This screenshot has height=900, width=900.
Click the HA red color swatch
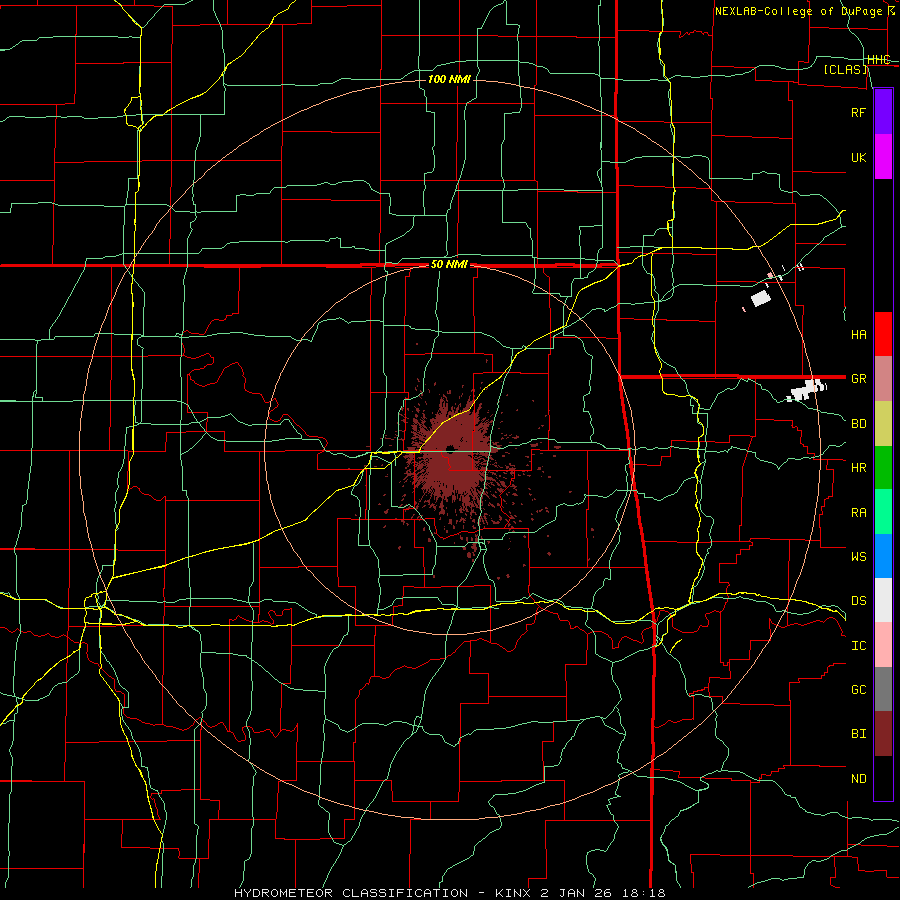(x=883, y=334)
